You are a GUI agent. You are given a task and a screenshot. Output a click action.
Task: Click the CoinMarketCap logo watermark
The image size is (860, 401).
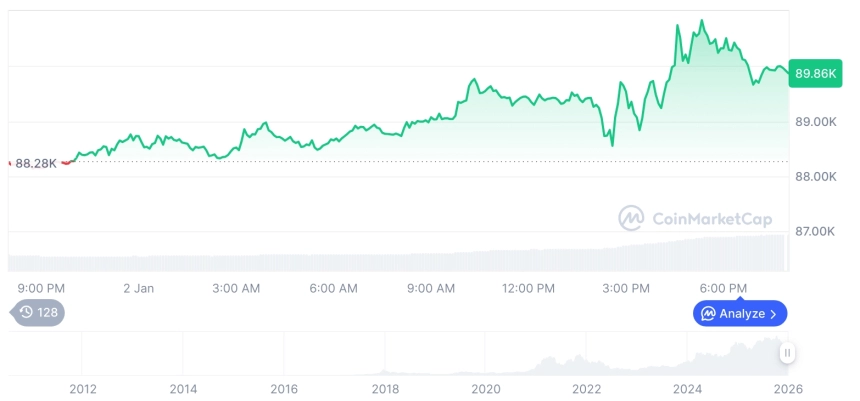(x=630, y=218)
